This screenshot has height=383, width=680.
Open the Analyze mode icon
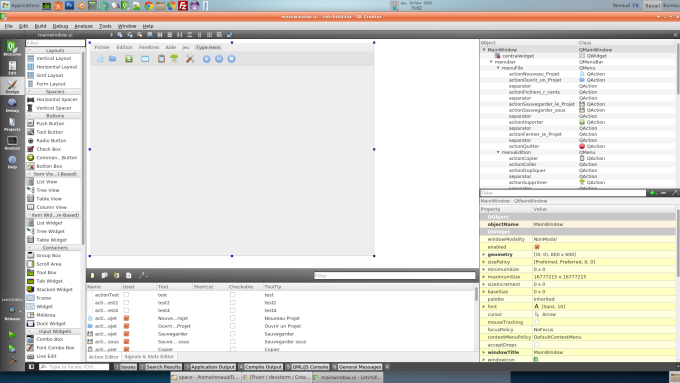[12, 143]
